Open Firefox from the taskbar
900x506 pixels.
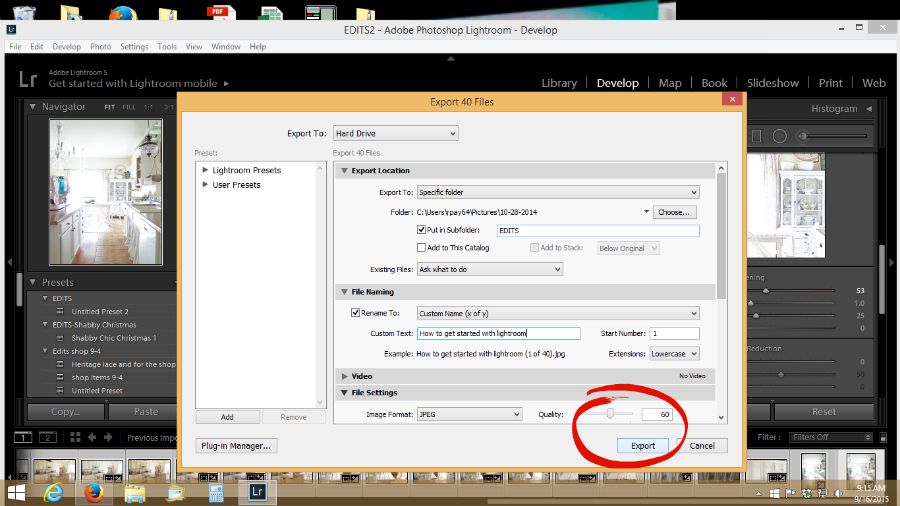coord(93,493)
